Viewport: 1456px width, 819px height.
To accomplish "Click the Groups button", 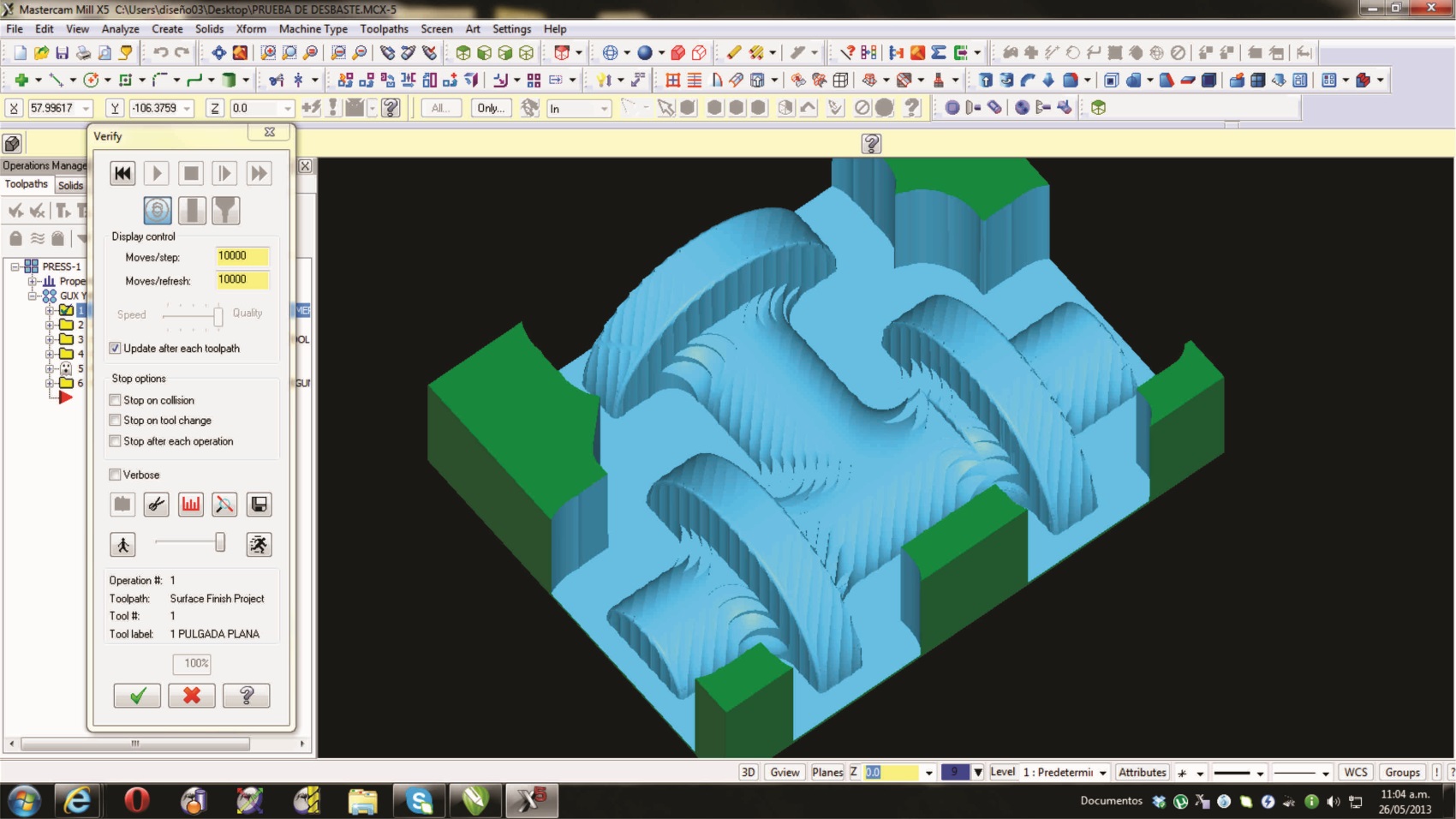I will pos(1403,772).
